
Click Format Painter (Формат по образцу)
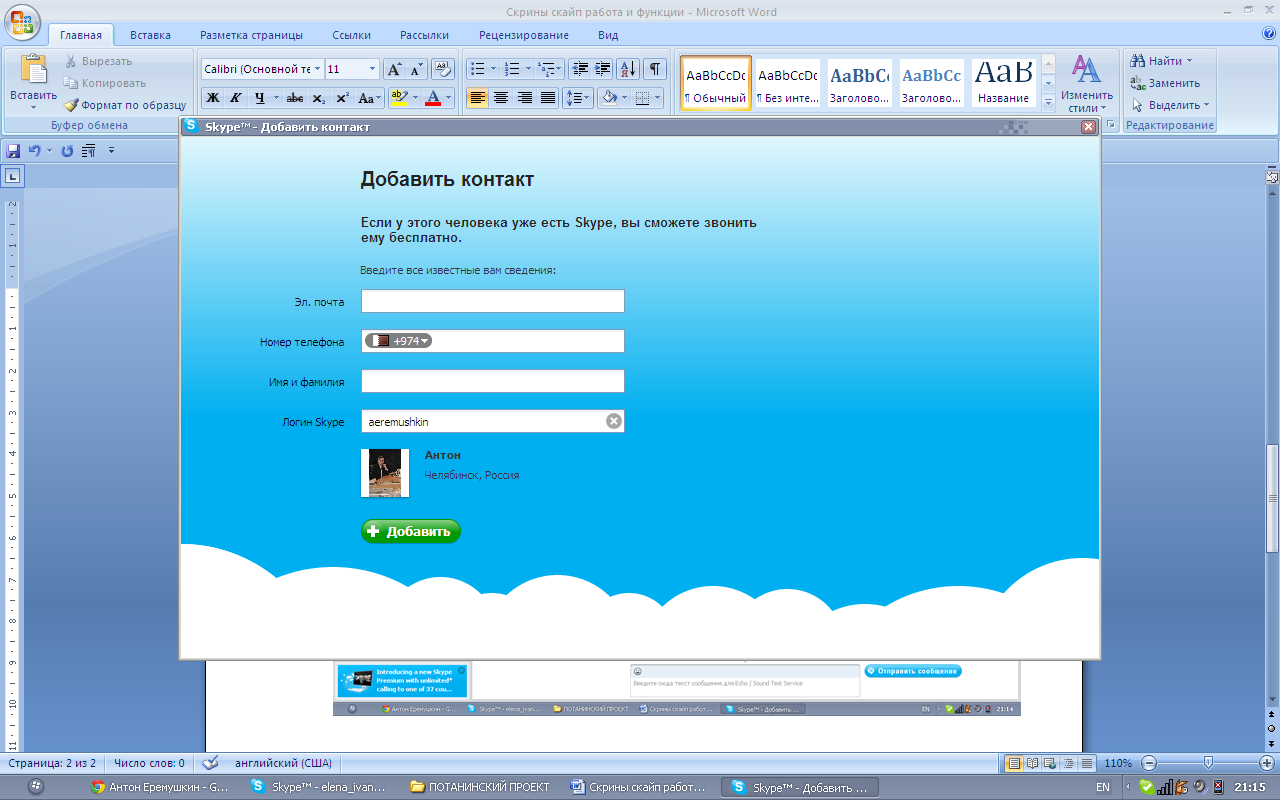[x=125, y=105]
